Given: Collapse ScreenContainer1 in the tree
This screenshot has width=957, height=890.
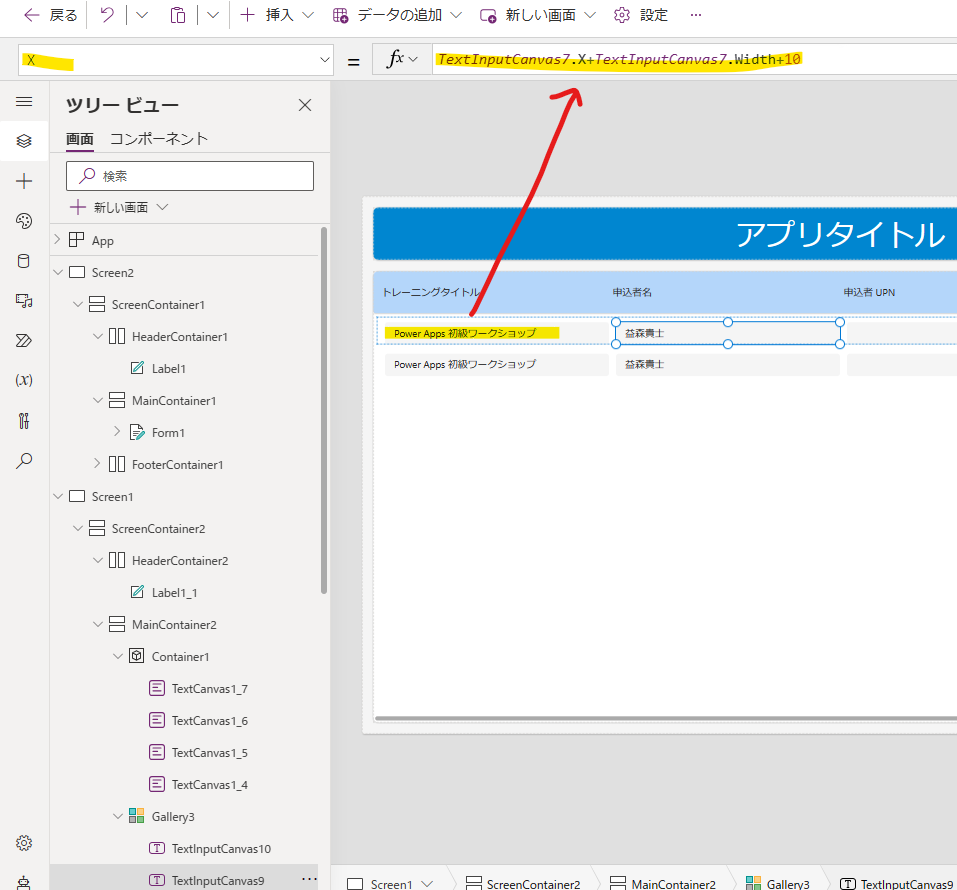Looking at the screenshot, I should click(x=78, y=304).
